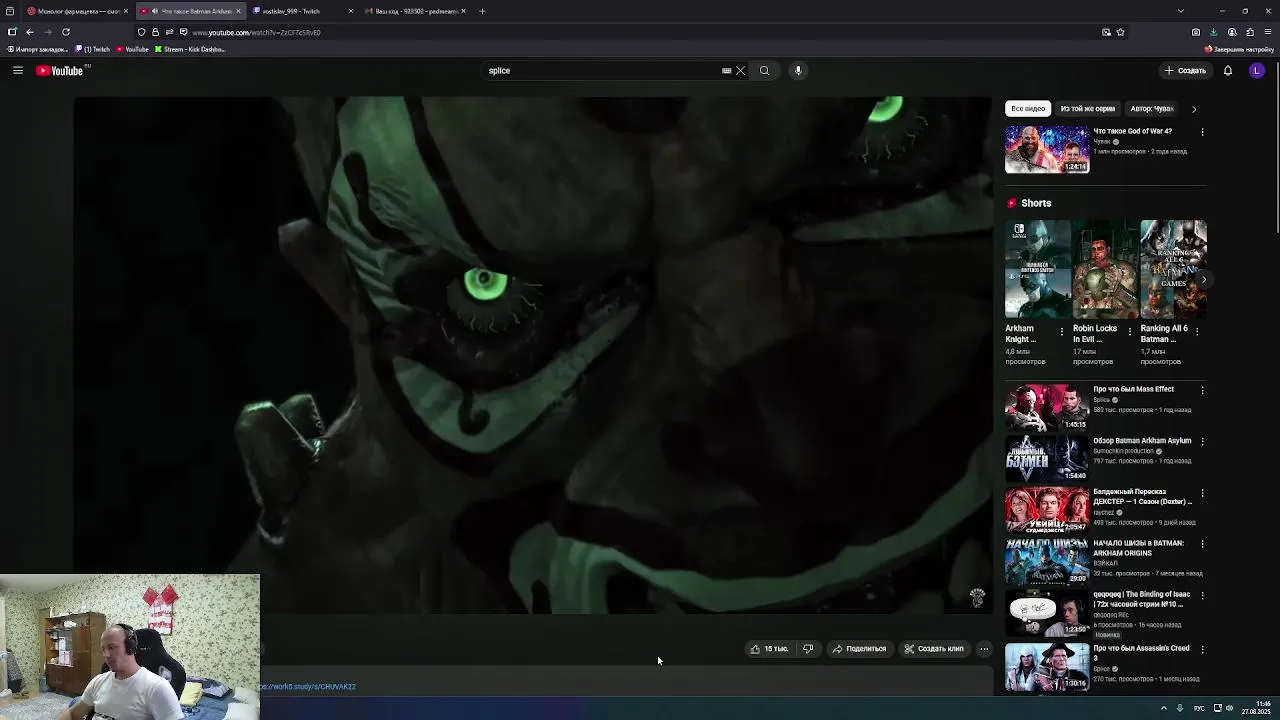Open the Stream - Kick Dashboard bookmark
Screen dimensions: 1280x720
190,49
